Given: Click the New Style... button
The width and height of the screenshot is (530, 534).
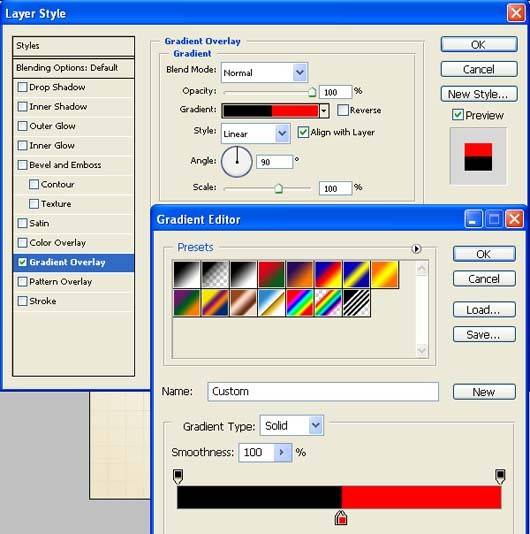Looking at the screenshot, I should [x=479, y=94].
